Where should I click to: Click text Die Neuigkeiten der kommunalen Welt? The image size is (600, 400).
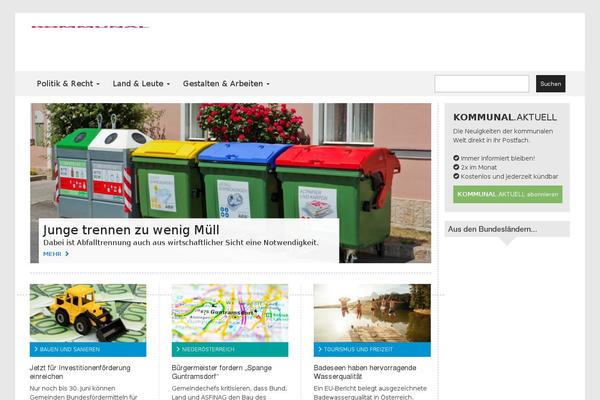(x=503, y=136)
